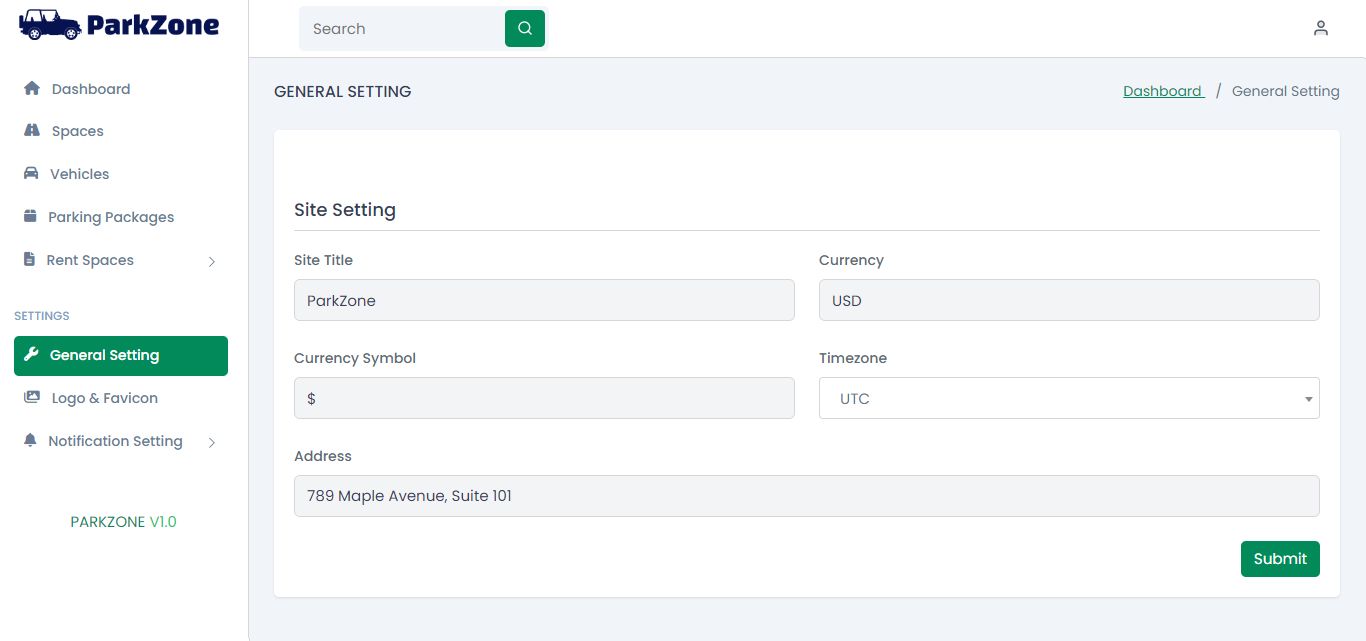This screenshot has width=1366, height=641.
Task: Click the Spaces road icon
Action: tap(31, 131)
